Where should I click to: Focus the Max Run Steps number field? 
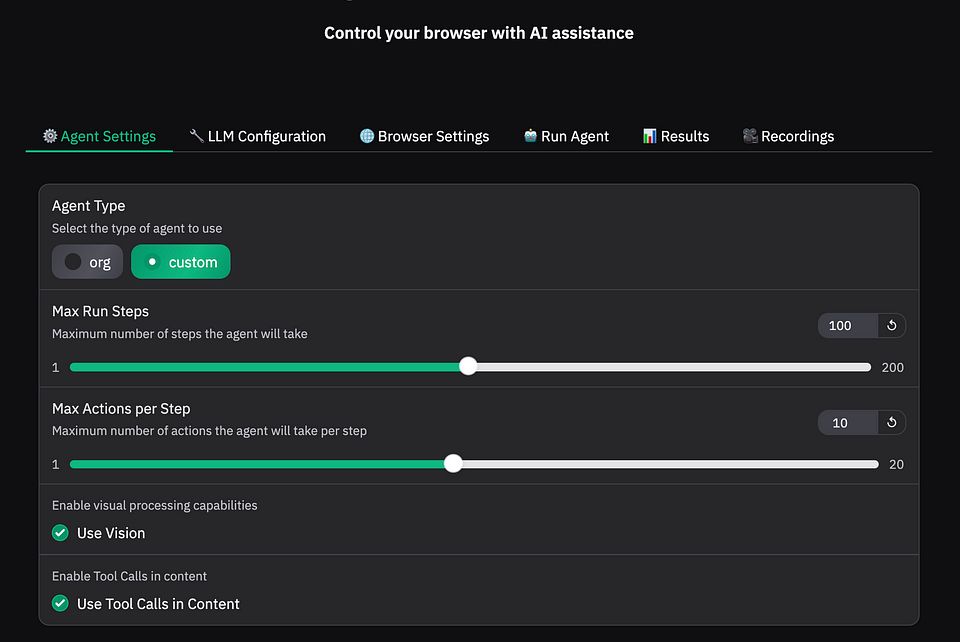click(x=846, y=325)
